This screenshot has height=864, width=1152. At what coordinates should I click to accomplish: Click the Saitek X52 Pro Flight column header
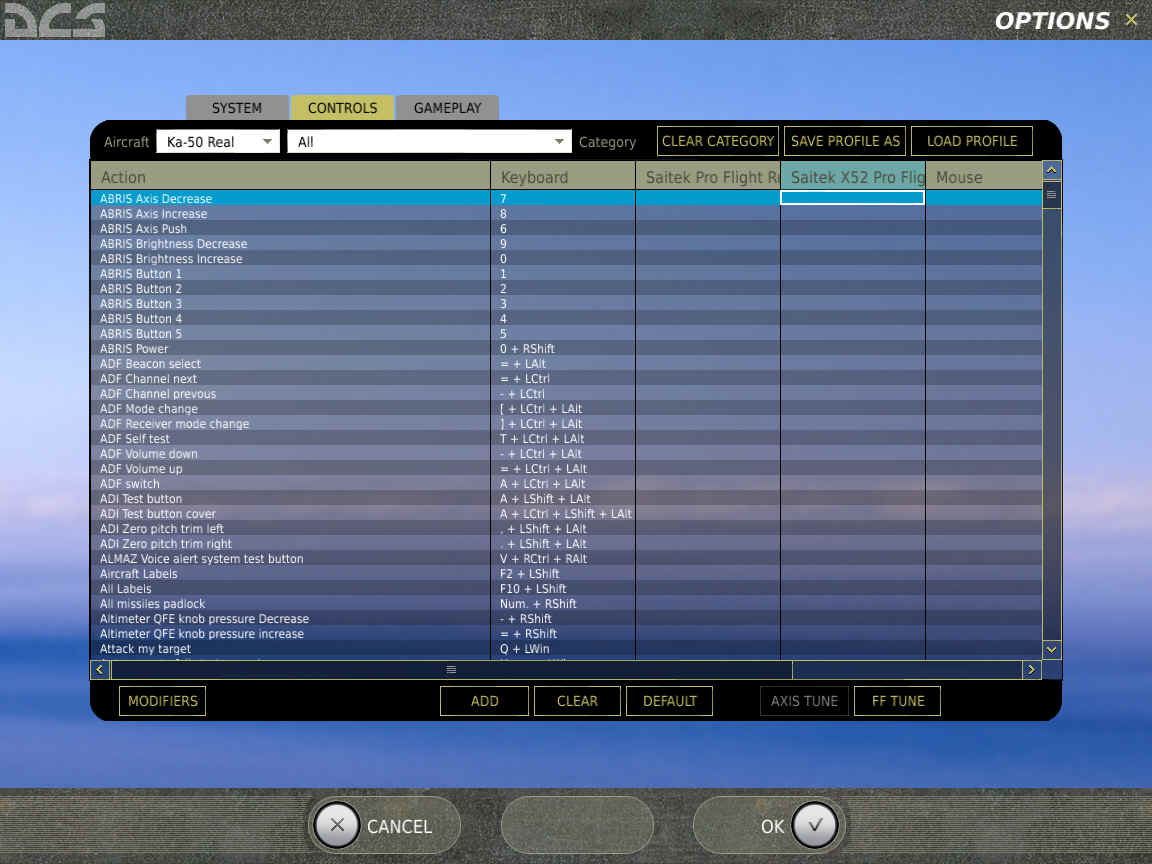pos(852,177)
